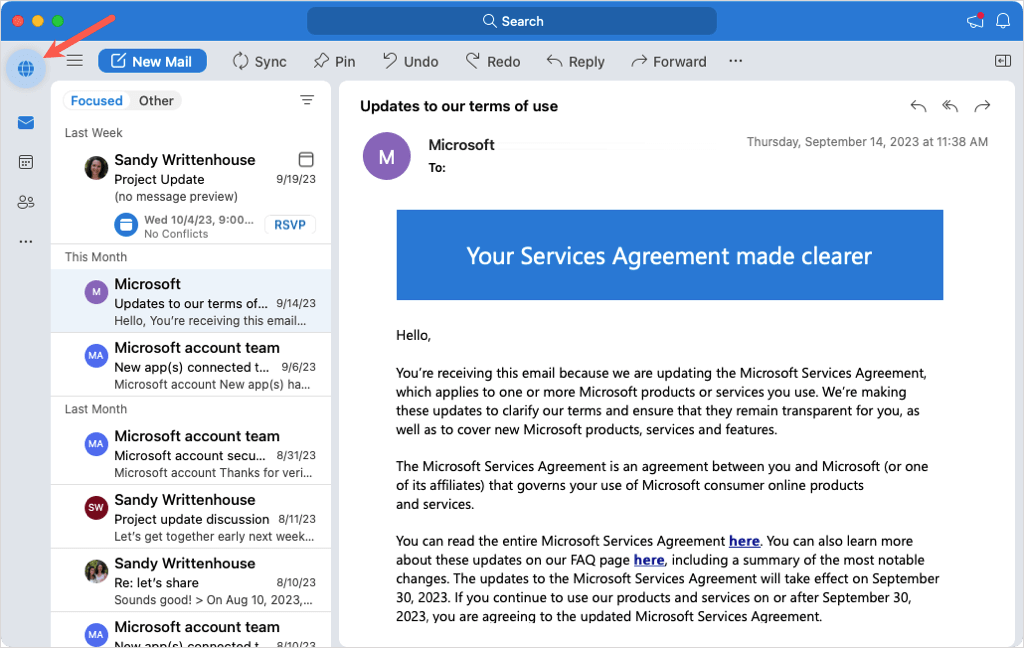
Task: Compose a message with New Mail
Action: point(152,61)
